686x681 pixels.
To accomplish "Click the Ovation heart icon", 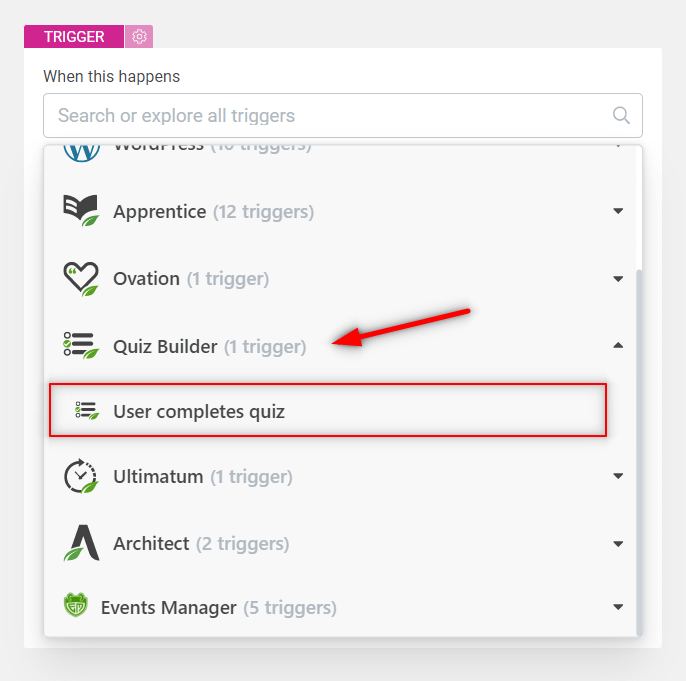I will pyautogui.click(x=81, y=278).
